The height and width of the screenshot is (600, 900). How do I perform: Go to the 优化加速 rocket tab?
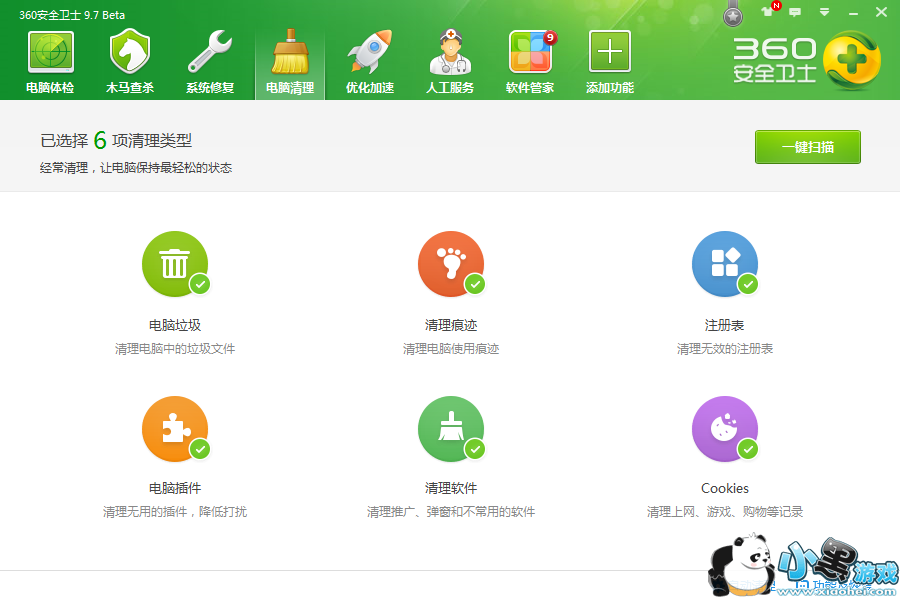tap(370, 61)
